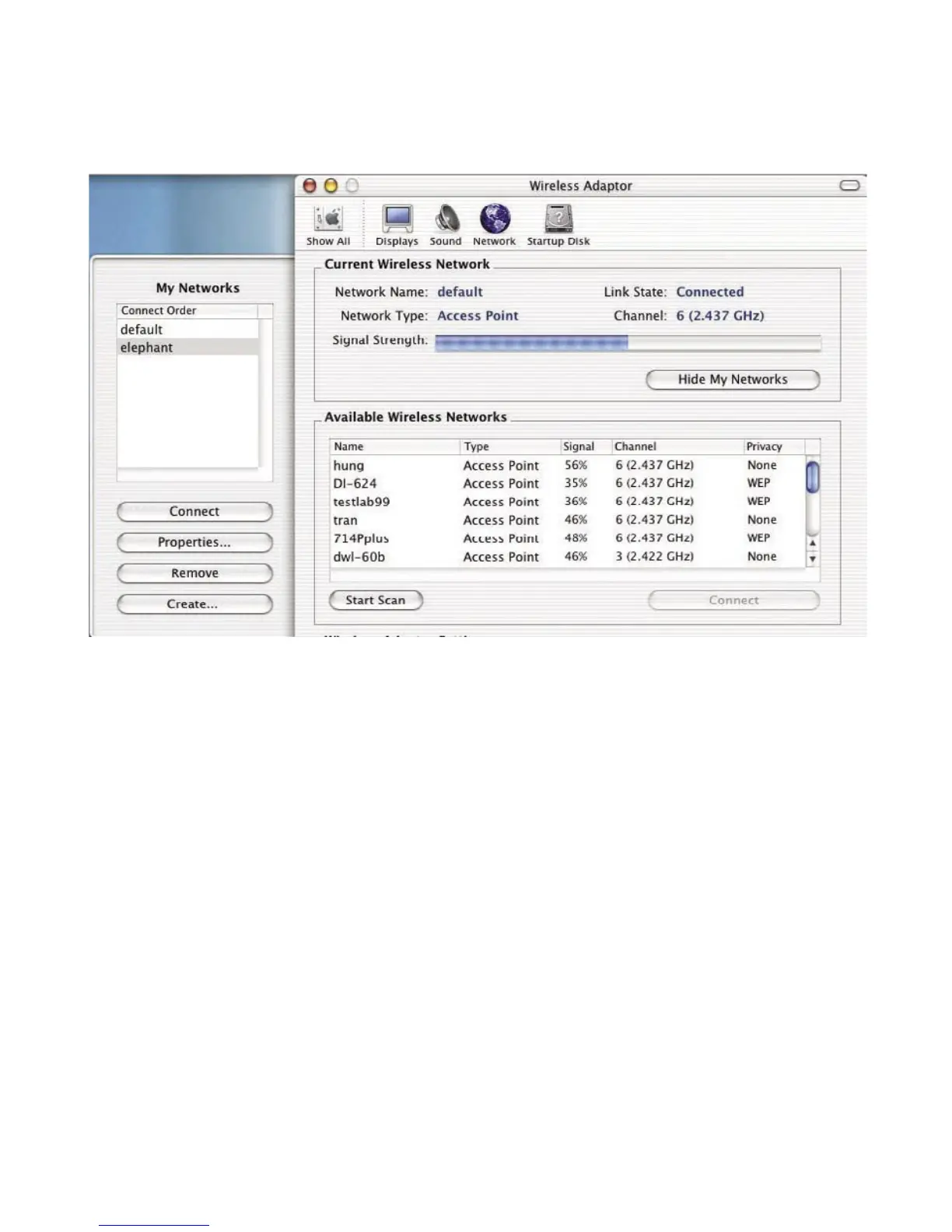Click the Create... button
The width and height of the screenshot is (952, 1232).
[194, 604]
